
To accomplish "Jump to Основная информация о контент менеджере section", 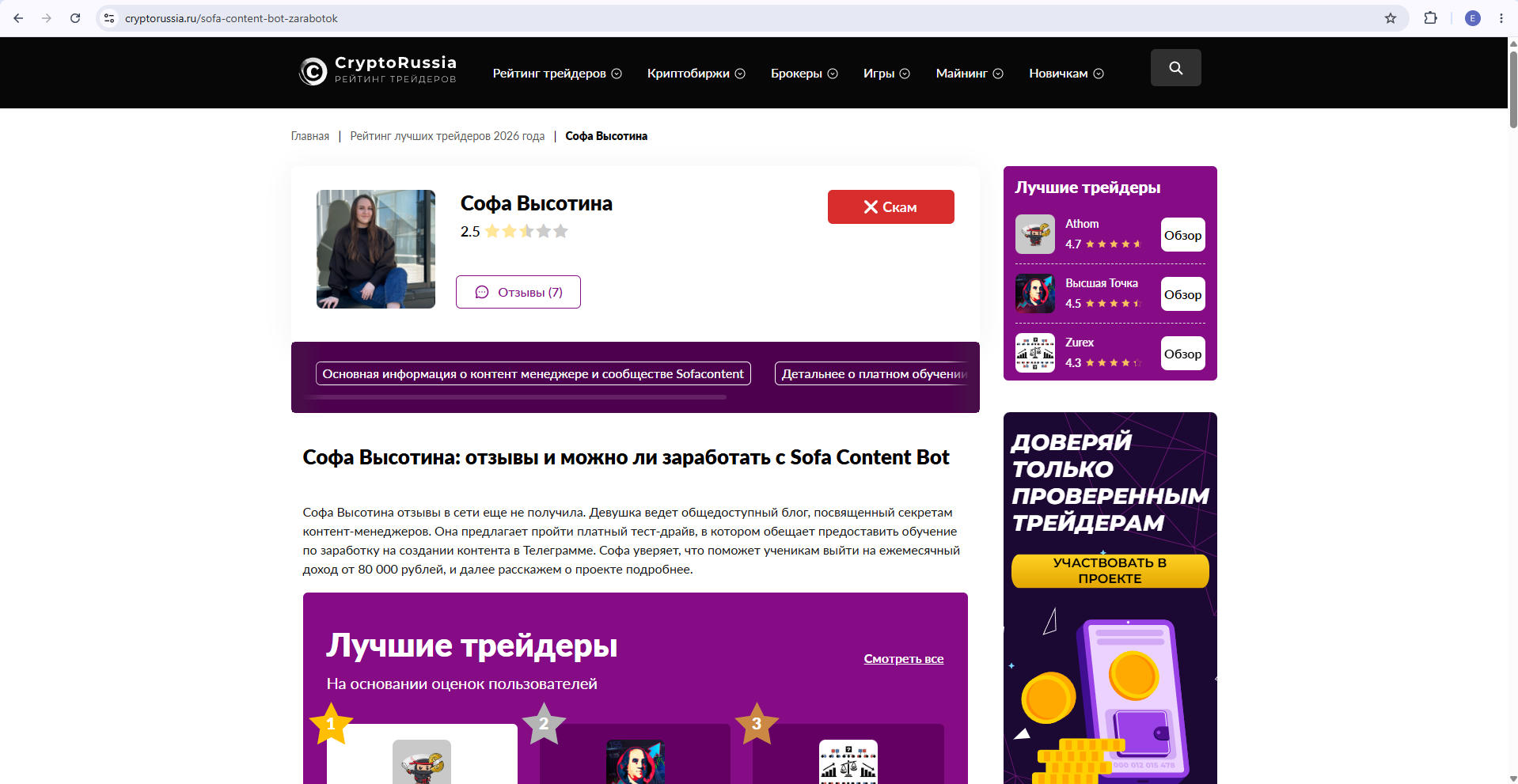I will (x=533, y=373).
